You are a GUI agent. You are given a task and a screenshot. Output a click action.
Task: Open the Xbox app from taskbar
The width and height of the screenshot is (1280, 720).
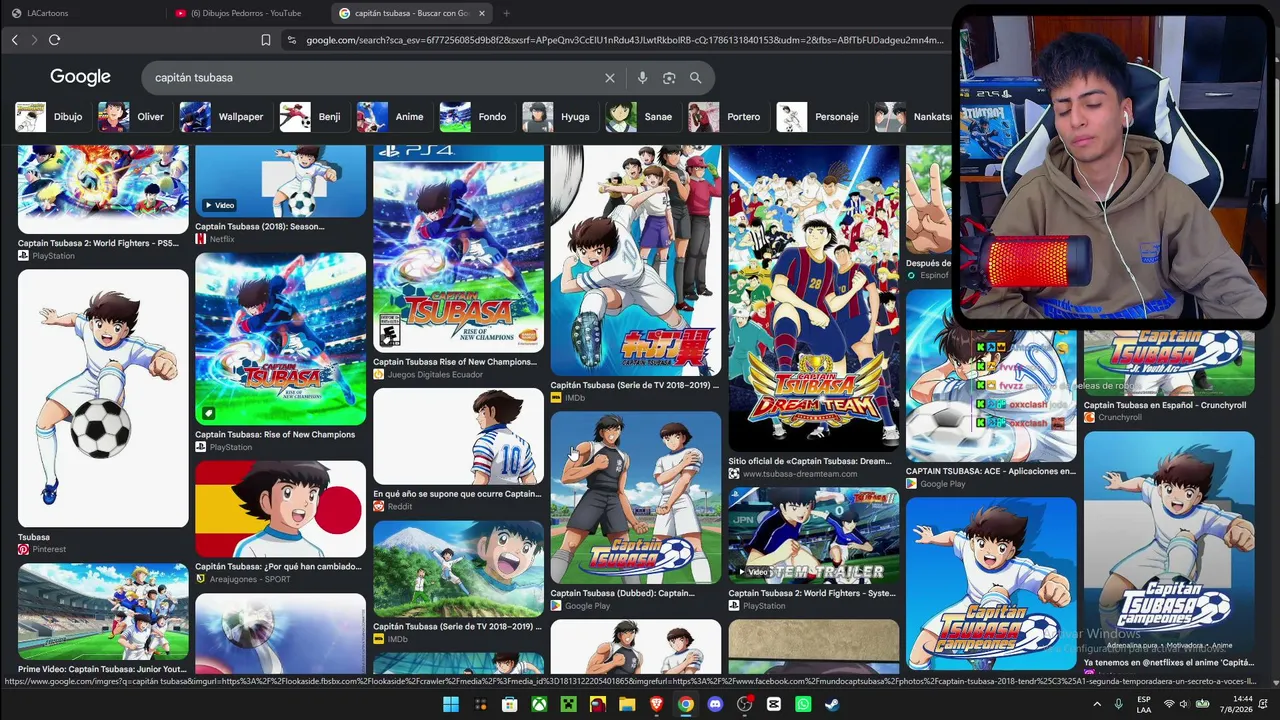pos(539,704)
